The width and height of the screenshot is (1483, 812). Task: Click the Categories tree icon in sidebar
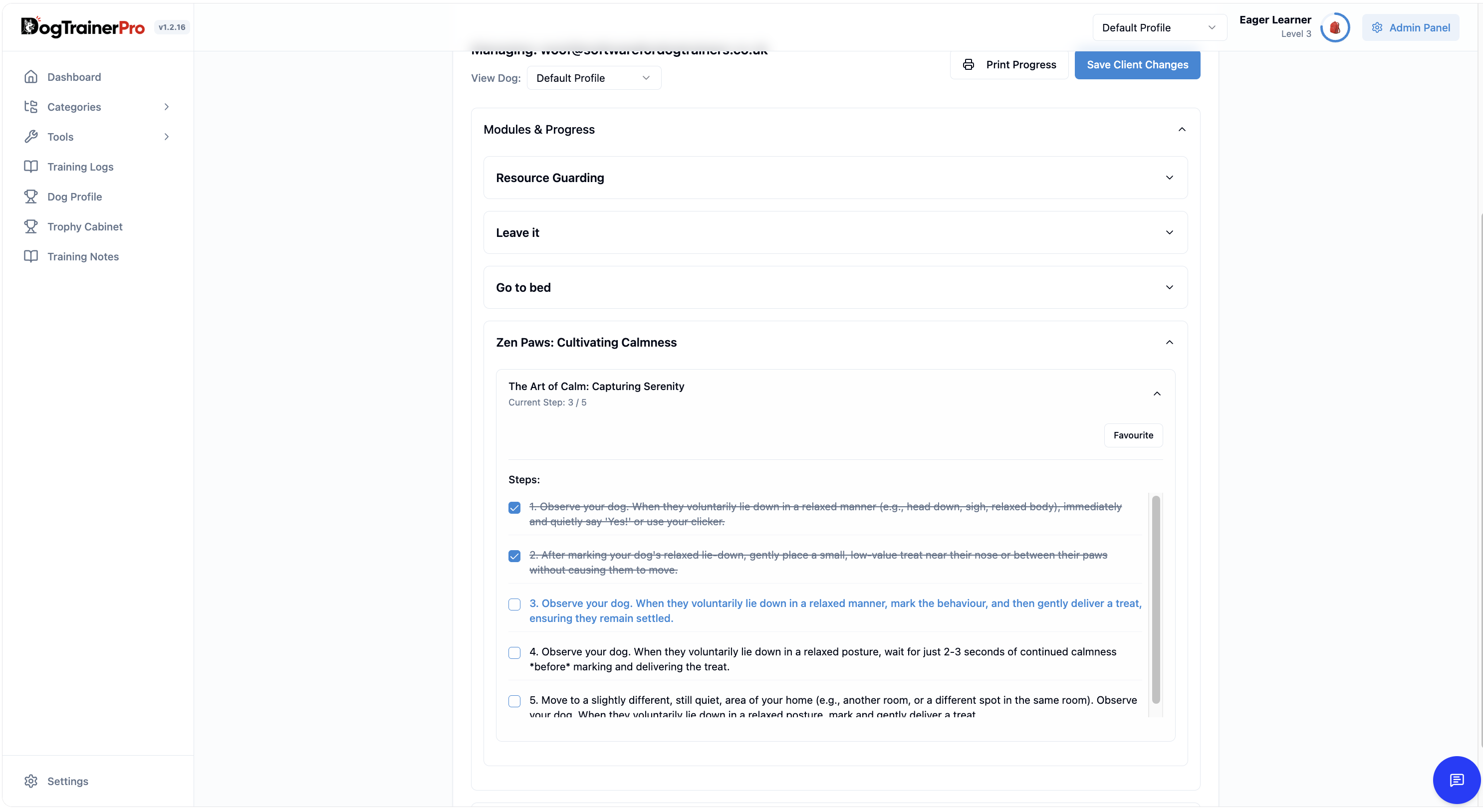click(x=31, y=106)
